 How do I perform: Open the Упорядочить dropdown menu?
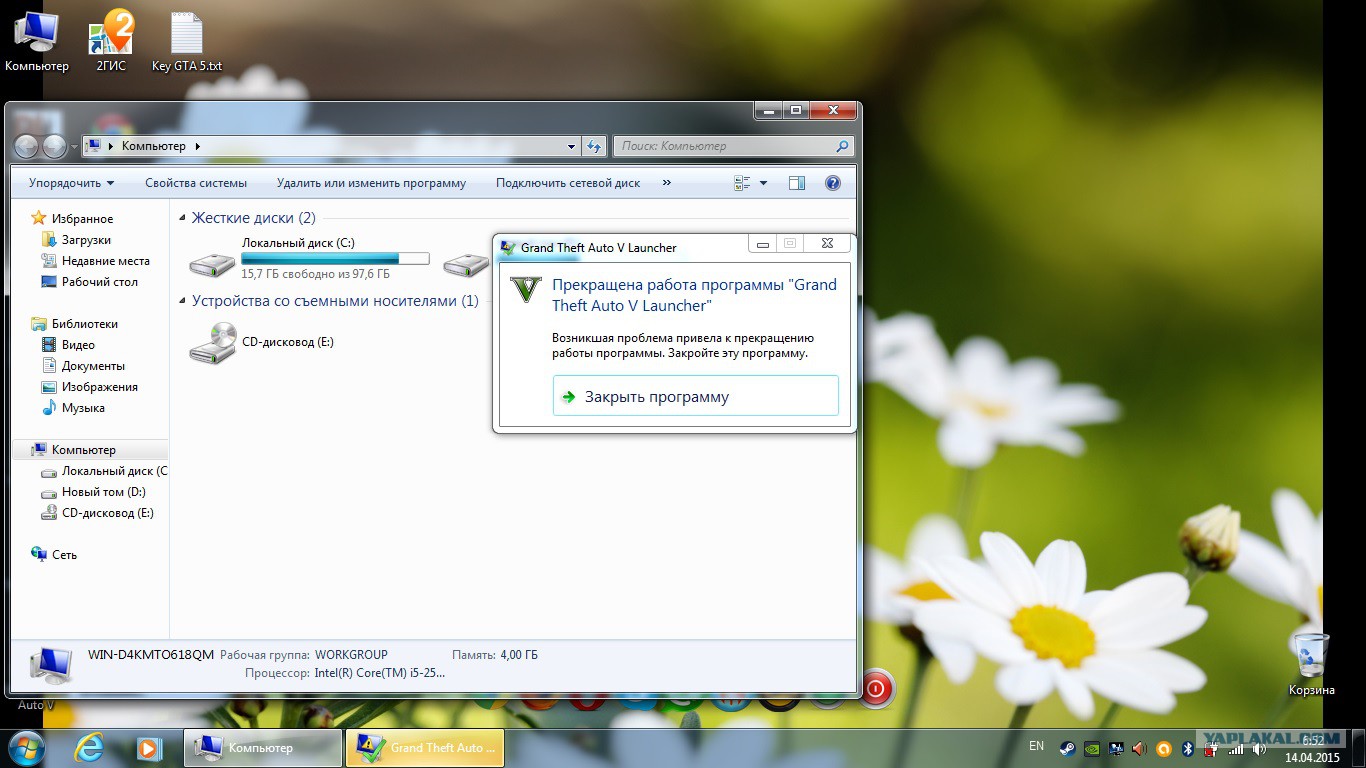pyautogui.click(x=71, y=183)
